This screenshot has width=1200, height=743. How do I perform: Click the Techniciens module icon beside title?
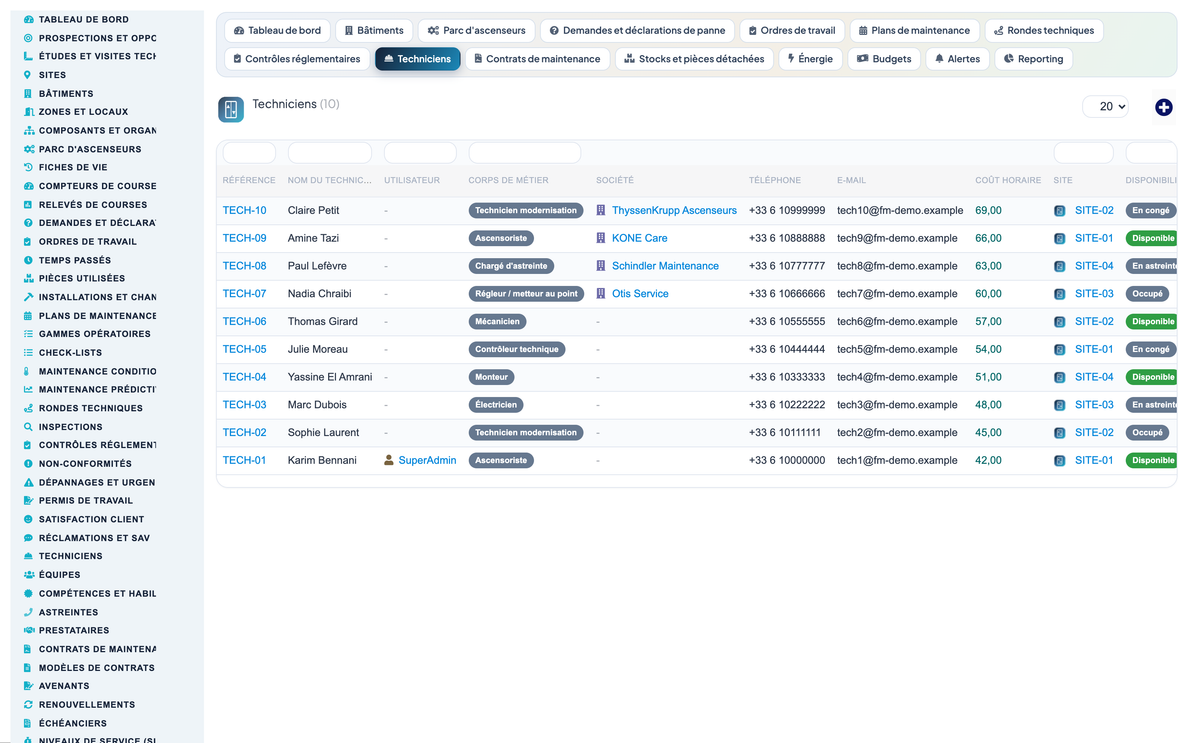pos(231,110)
